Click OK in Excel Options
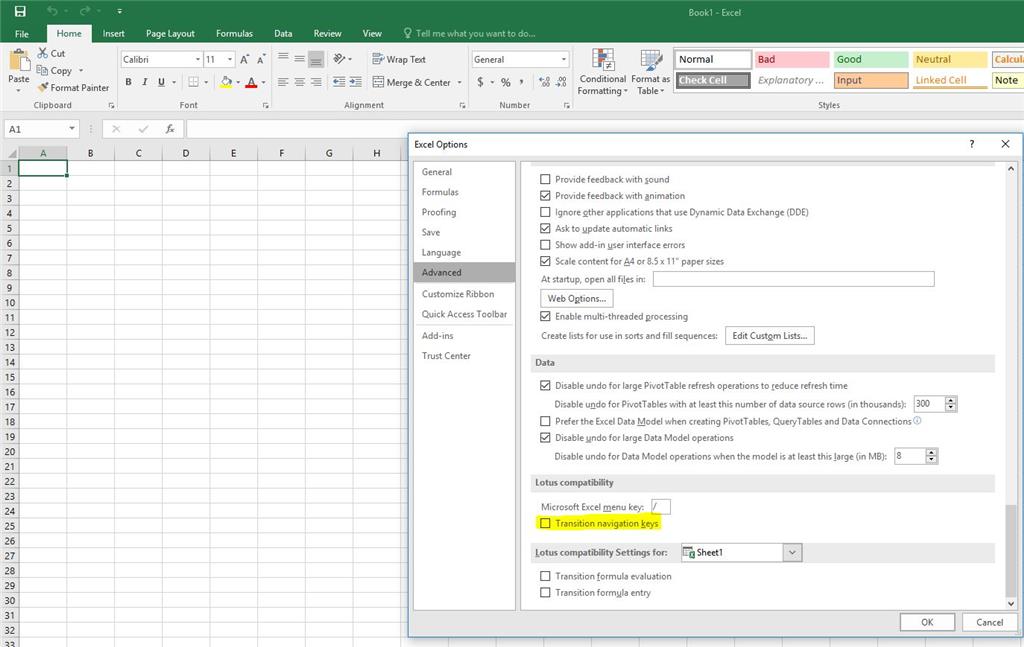The width and height of the screenshot is (1024, 647). coord(927,622)
